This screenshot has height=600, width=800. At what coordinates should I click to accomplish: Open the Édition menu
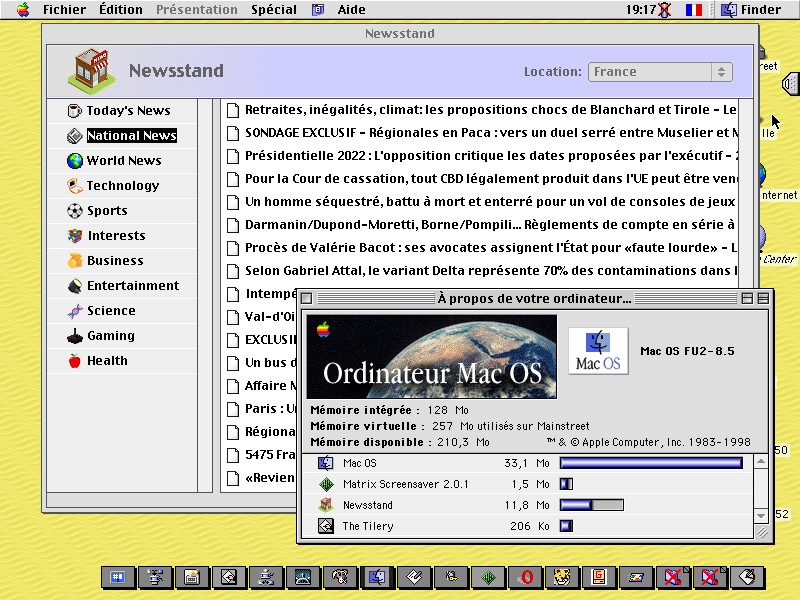coord(121,9)
